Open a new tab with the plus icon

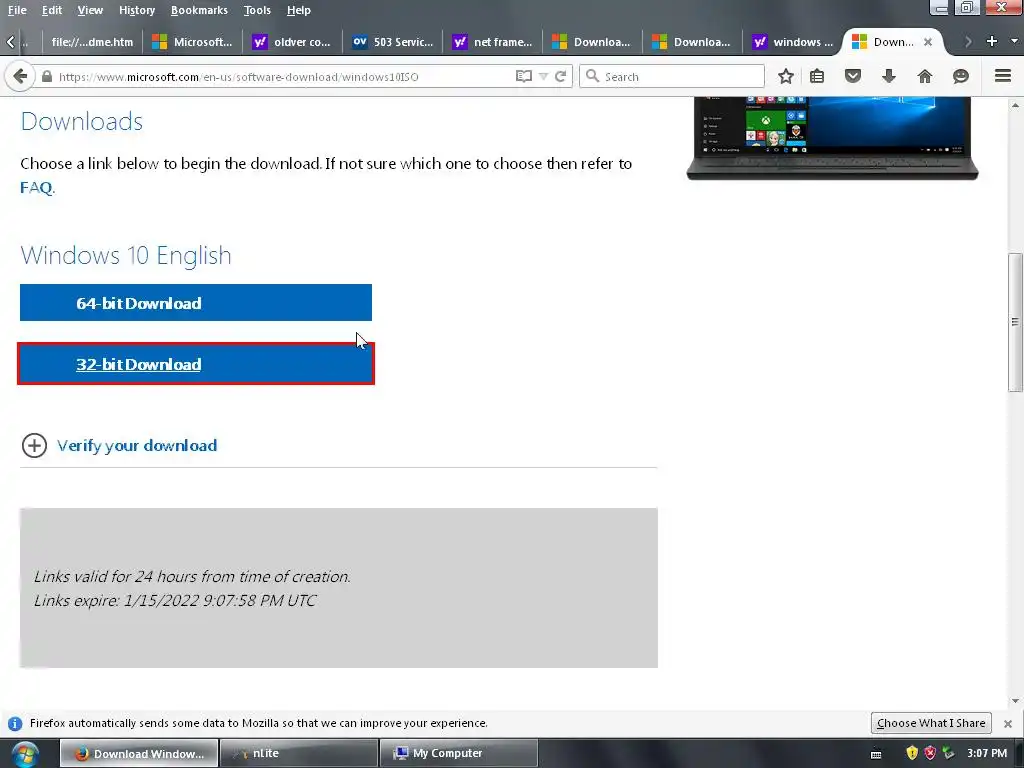(x=992, y=41)
